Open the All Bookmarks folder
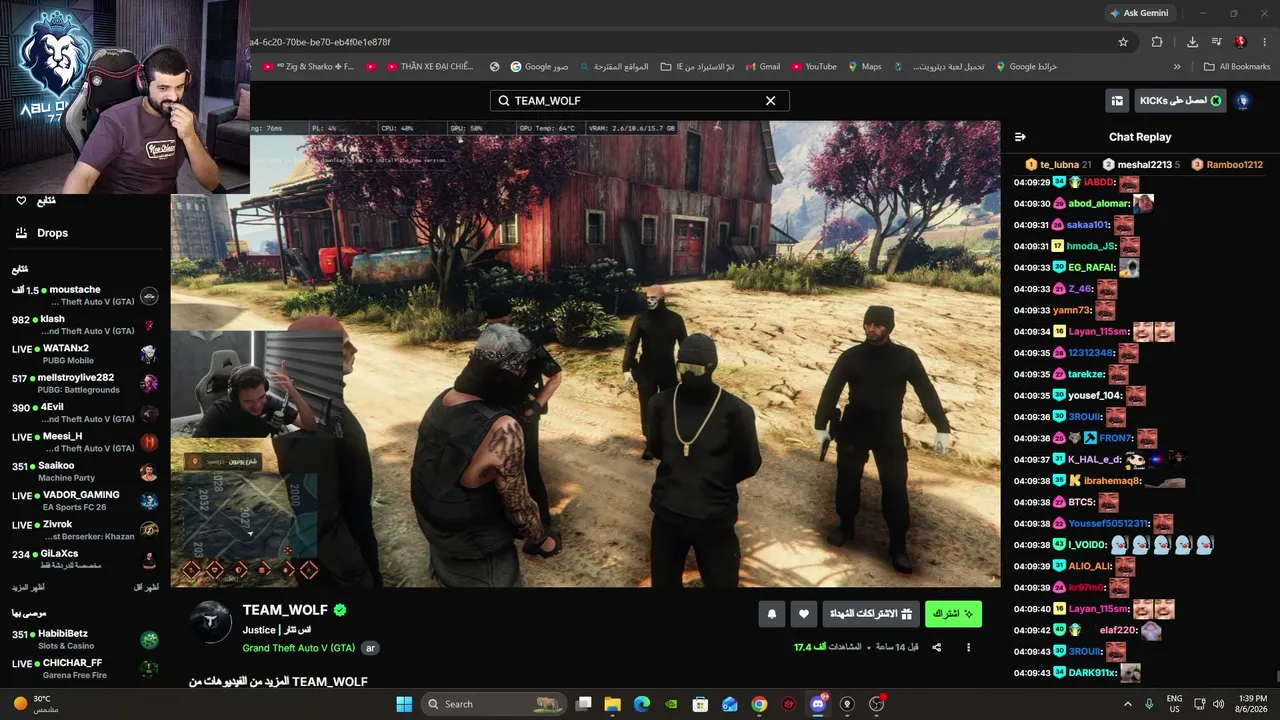This screenshot has height=720, width=1280. tap(1237, 67)
